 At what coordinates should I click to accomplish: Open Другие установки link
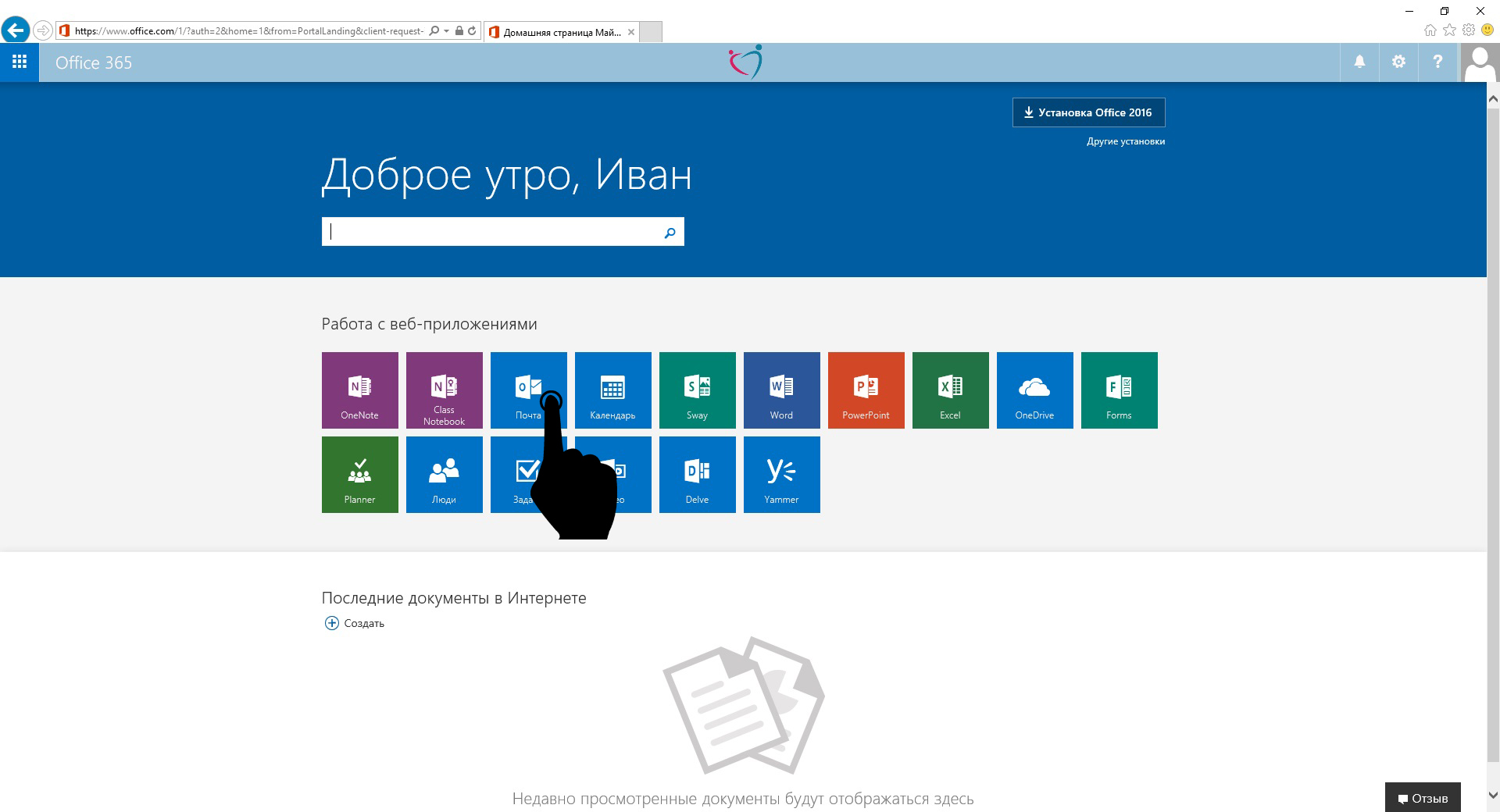(1126, 141)
